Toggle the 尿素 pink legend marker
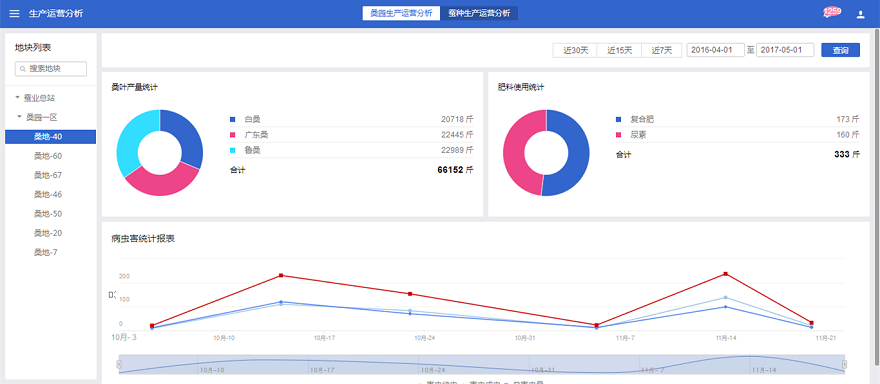The image size is (880, 384). 618,135
